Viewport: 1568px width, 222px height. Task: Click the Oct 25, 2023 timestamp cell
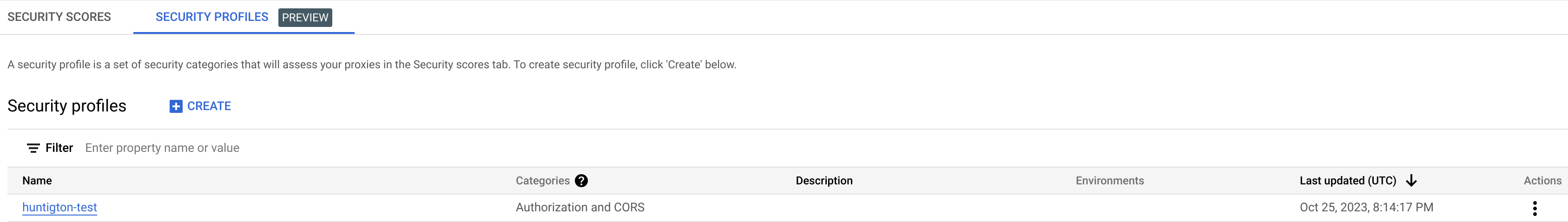pos(1366,208)
